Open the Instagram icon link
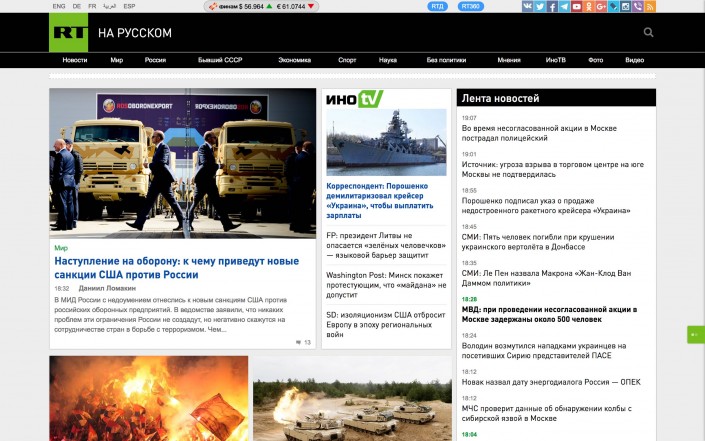 pos(626,6)
